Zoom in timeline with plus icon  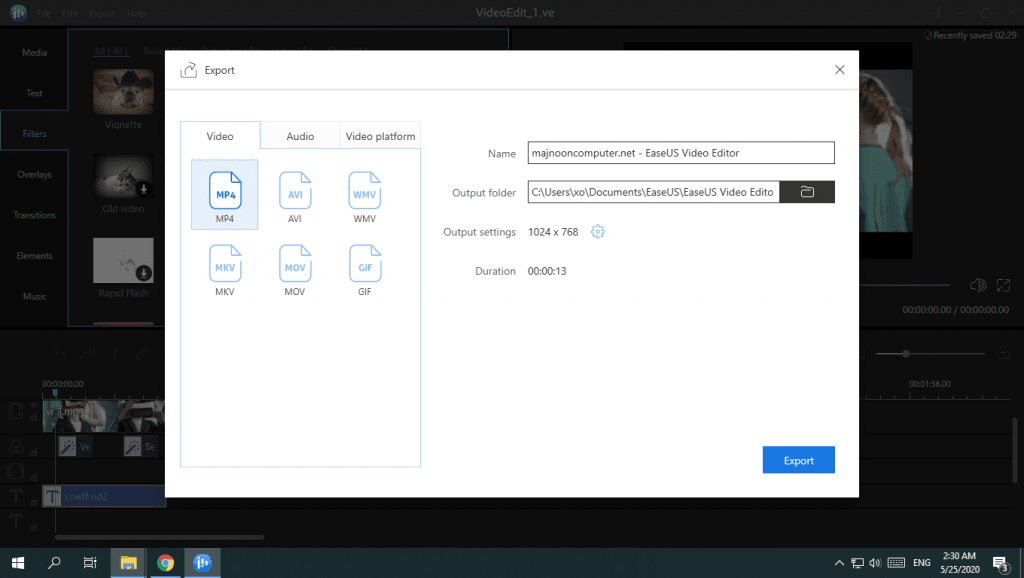[1004, 353]
